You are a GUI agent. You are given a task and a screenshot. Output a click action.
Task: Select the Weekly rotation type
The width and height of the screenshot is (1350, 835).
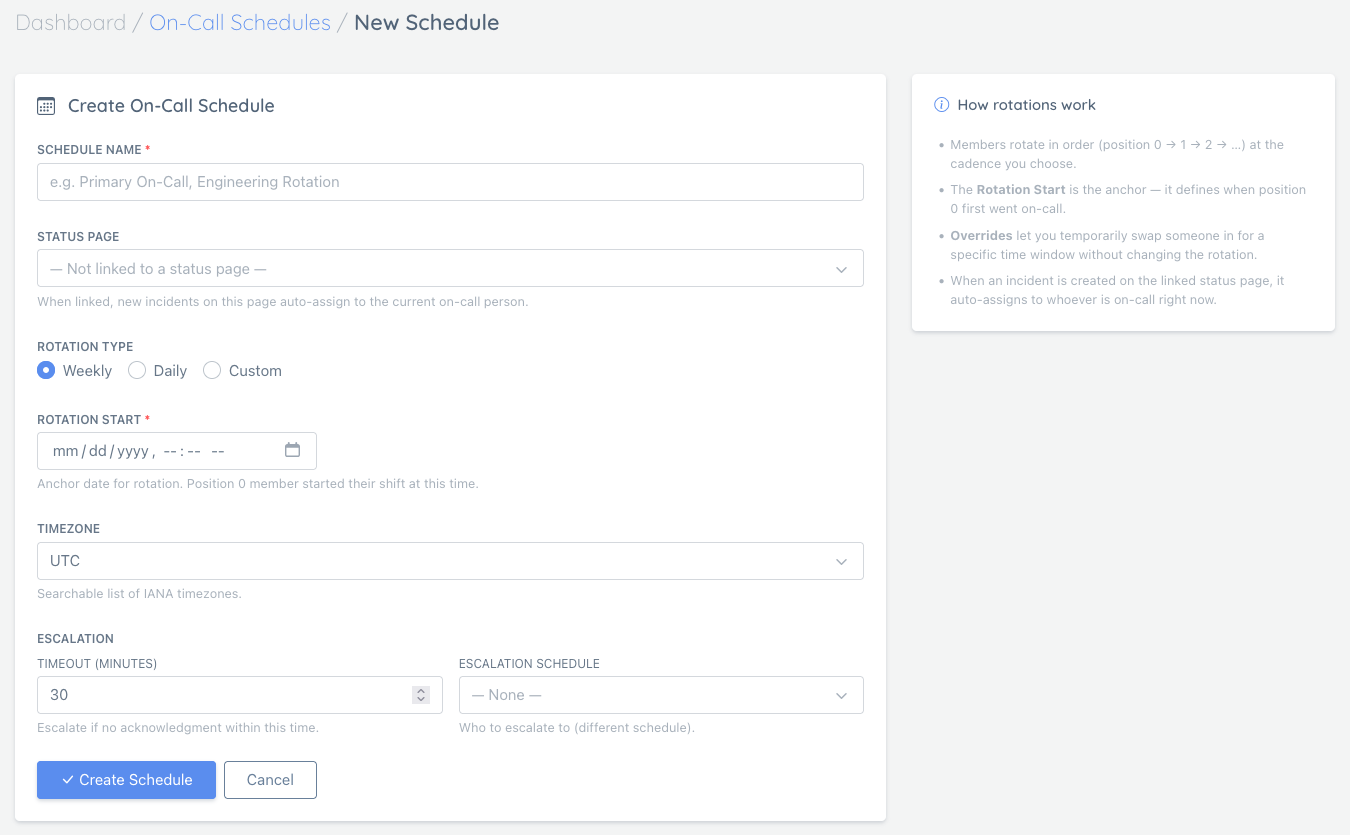[x=45, y=370]
